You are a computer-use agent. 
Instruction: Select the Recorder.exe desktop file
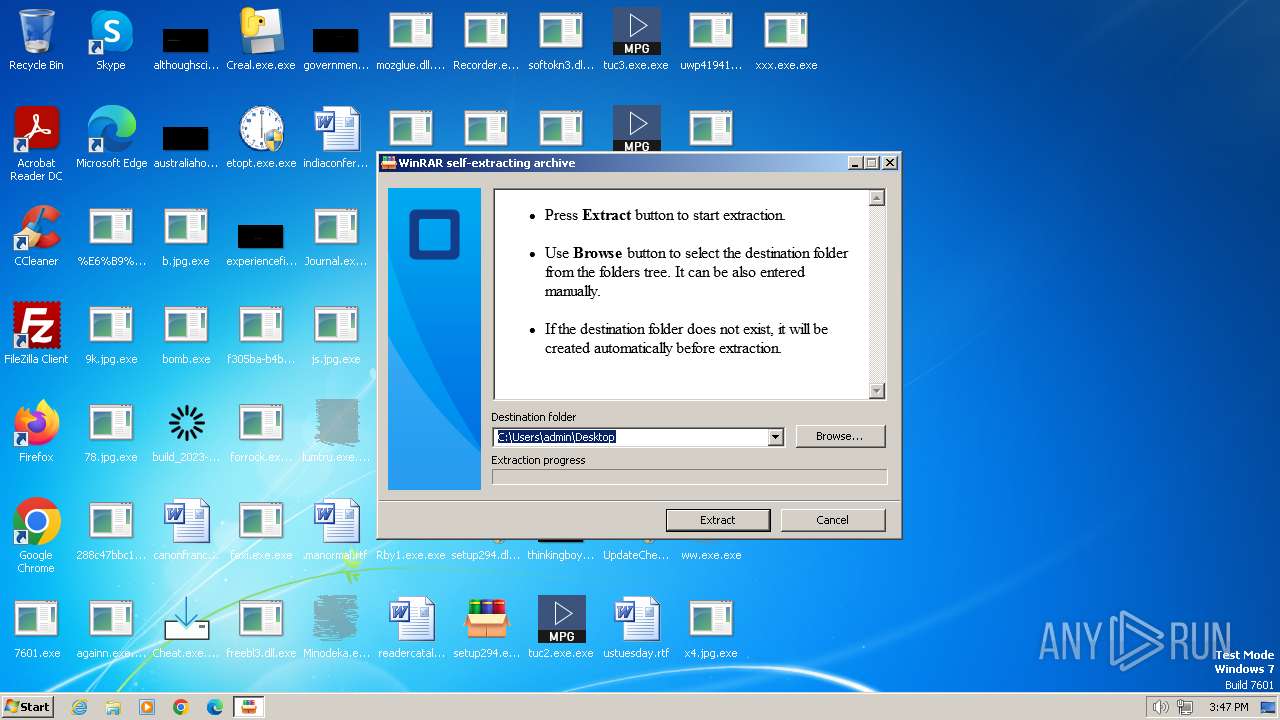coord(486,40)
